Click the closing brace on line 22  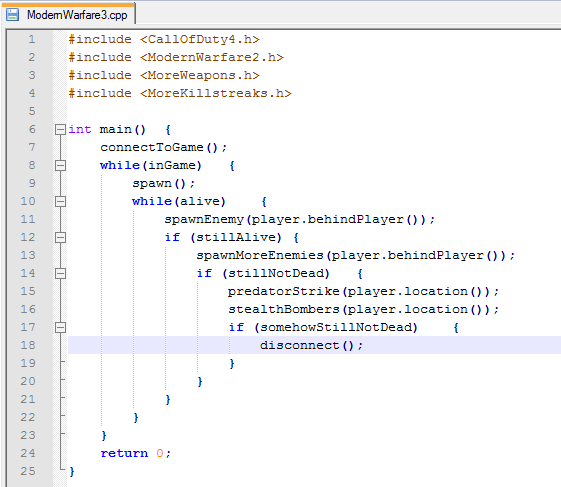[136, 418]
